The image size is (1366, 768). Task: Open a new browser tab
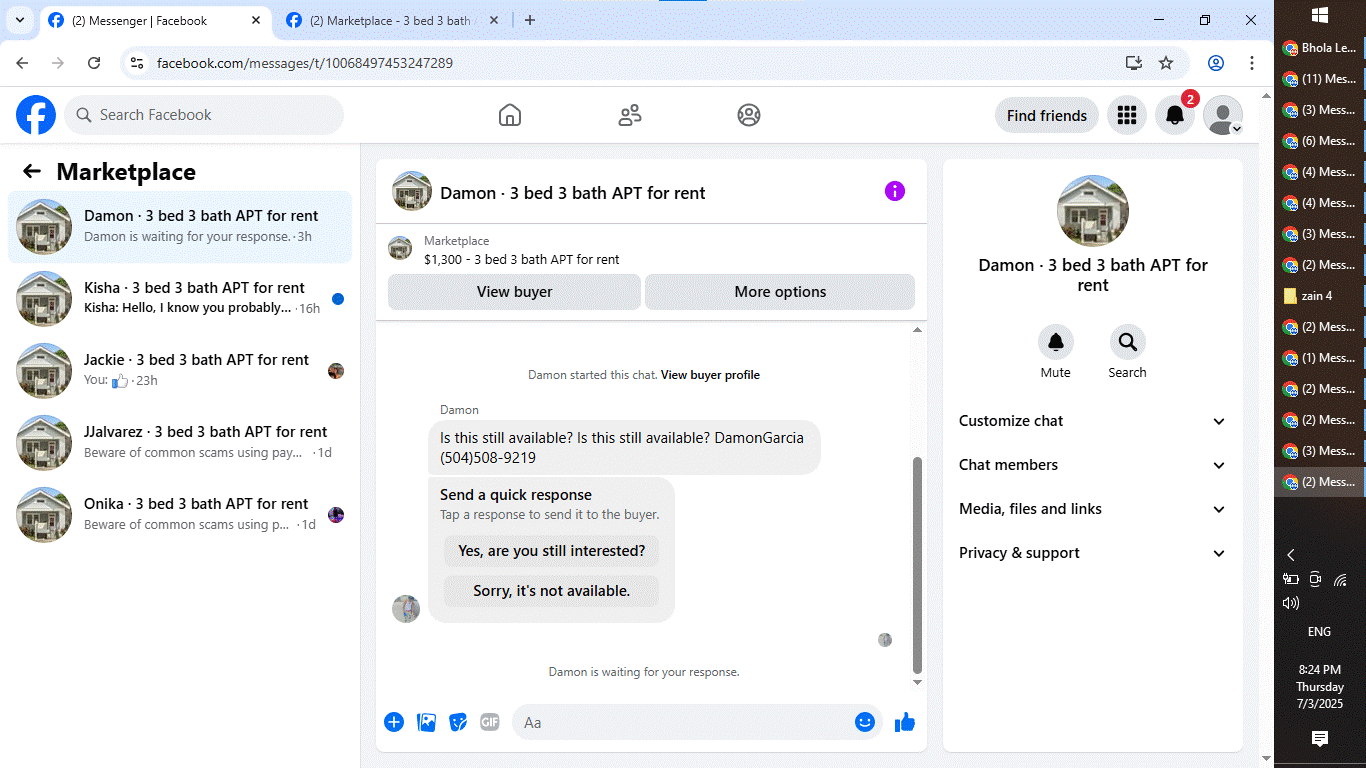(x=530, y=20)
